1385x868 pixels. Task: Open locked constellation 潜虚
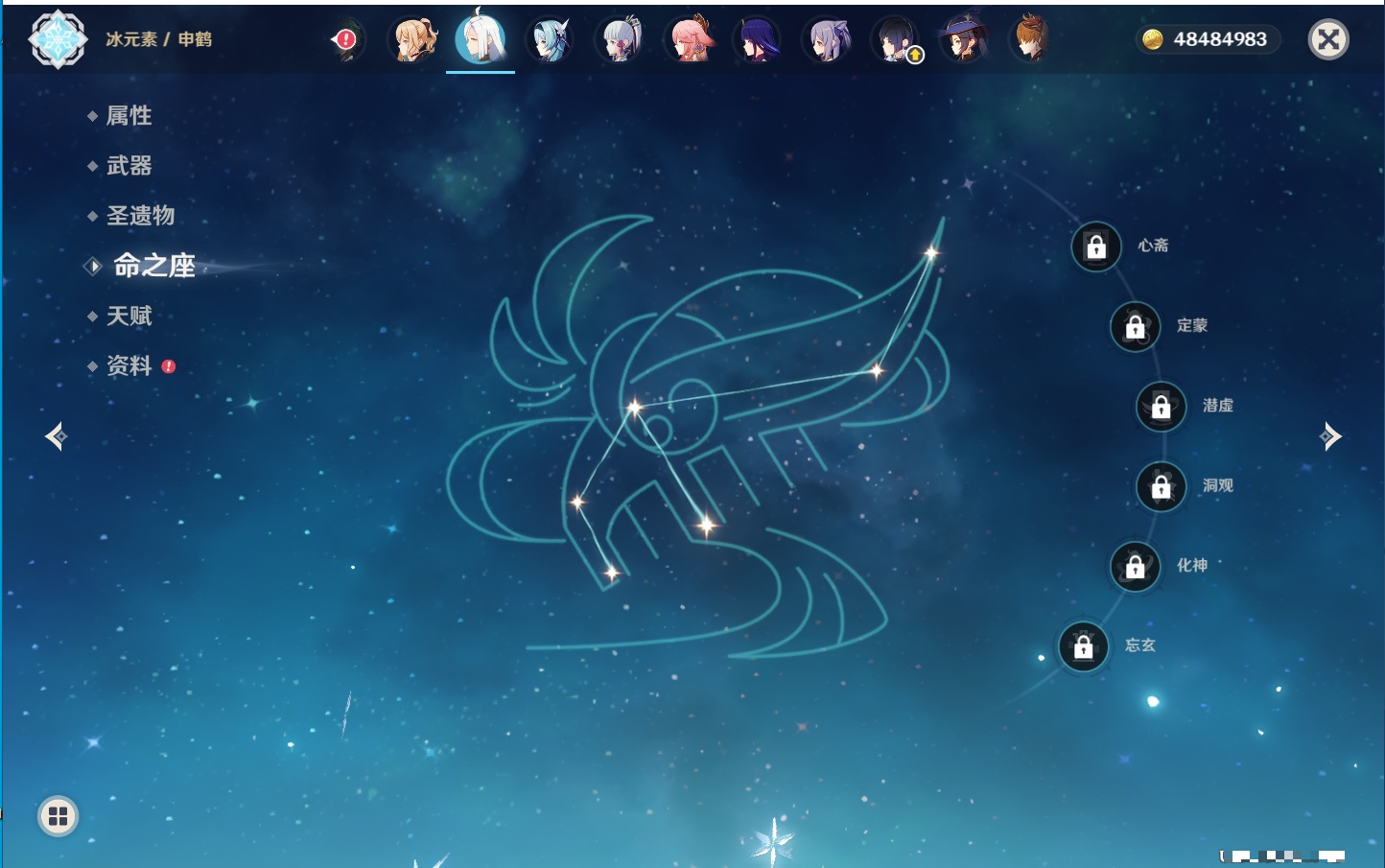1162,407
